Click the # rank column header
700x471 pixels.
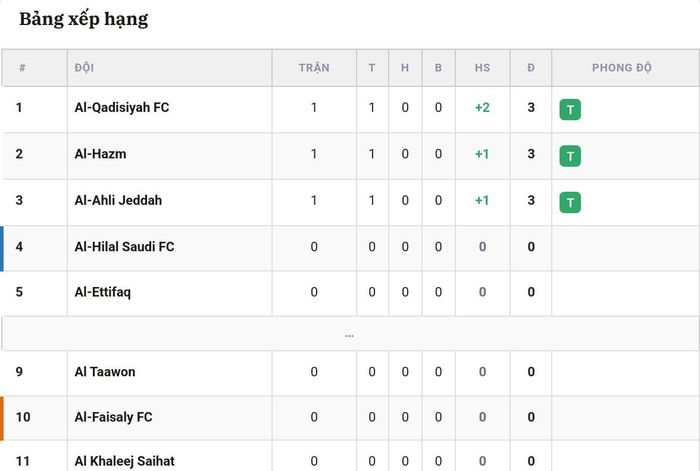point(22,68)
